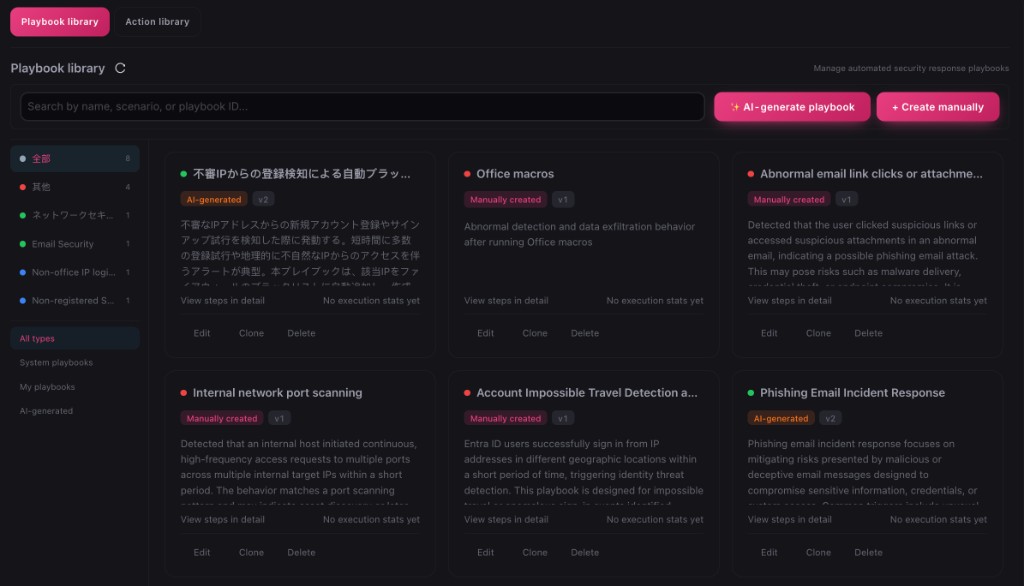This screenshot has height=586, width=1024.
Task: Filter by Non-office IP login category
Action: coord(75,272)
